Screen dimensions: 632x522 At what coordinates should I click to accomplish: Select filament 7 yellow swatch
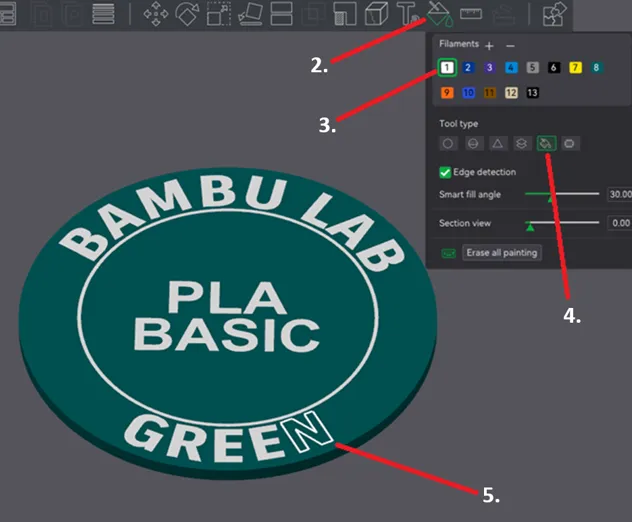(x=575, y=67)
